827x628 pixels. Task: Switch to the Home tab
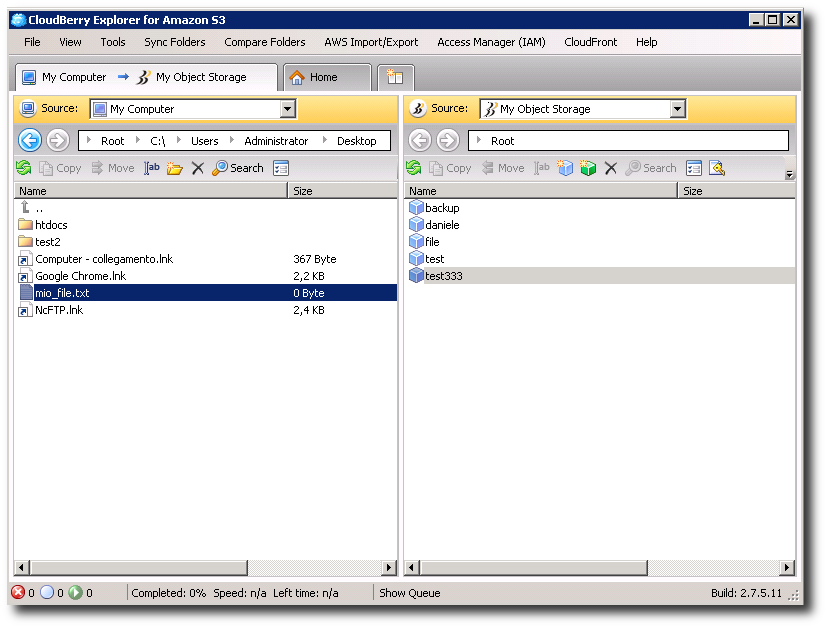point(328,77)
